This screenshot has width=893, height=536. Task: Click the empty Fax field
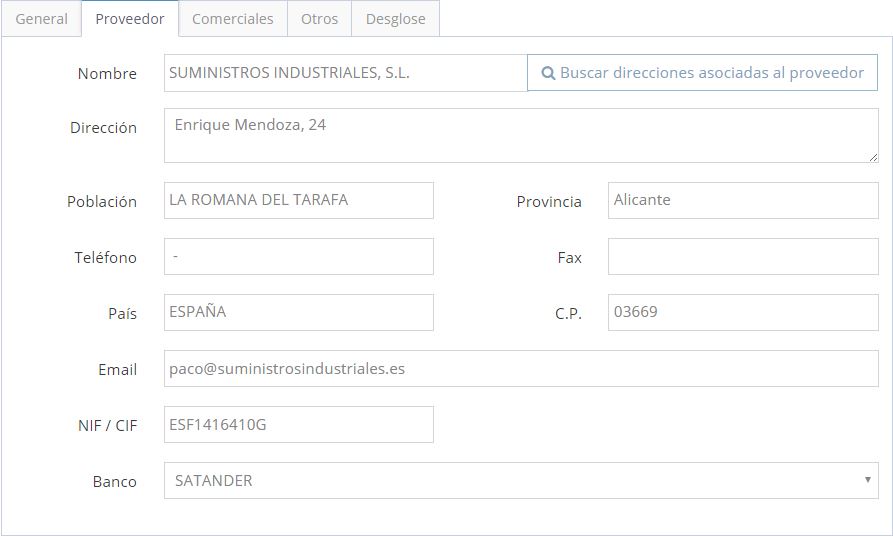point(743,256)
